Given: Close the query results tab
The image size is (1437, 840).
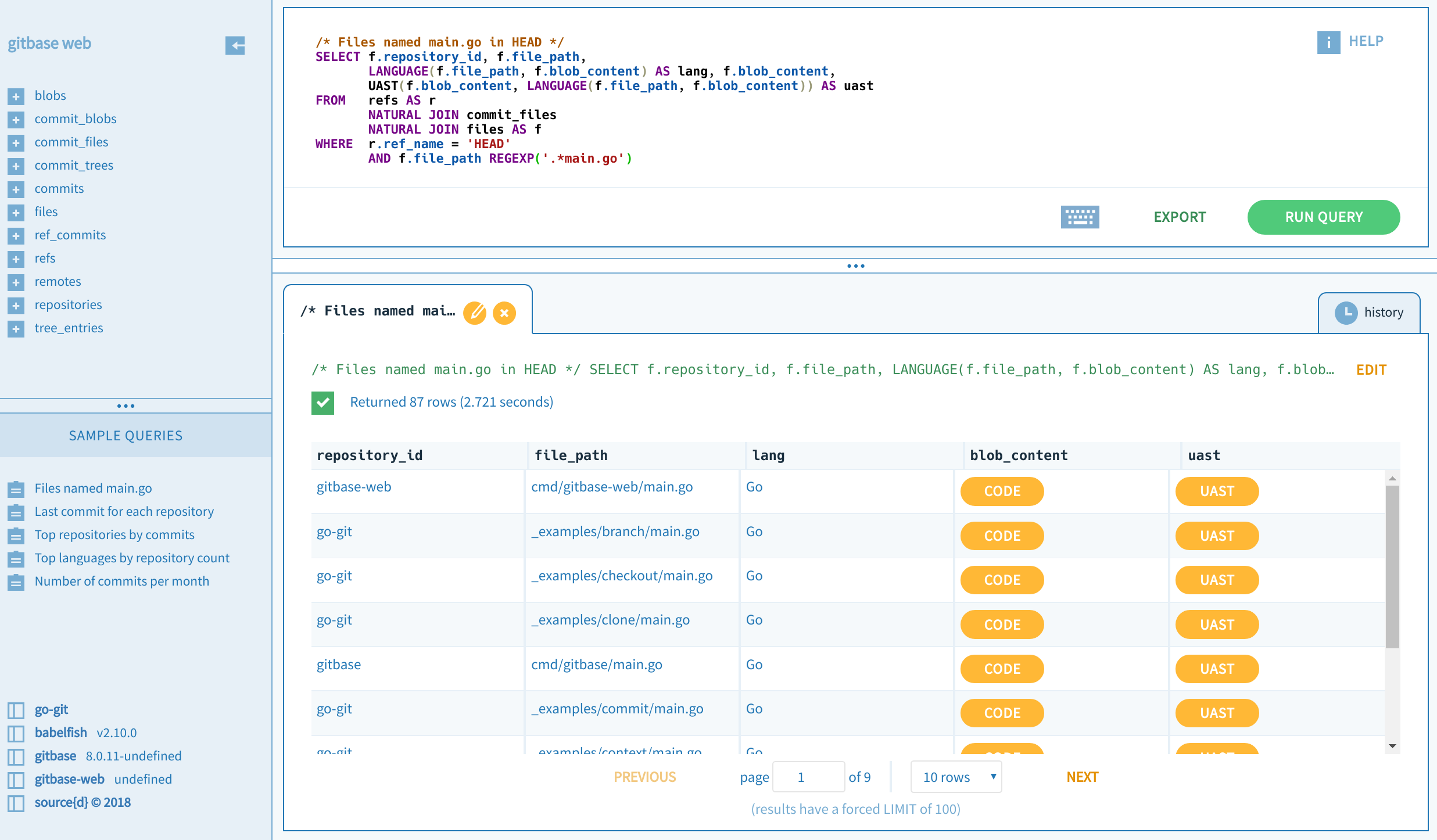Looking at the screenshot, I should coord(504,313).
